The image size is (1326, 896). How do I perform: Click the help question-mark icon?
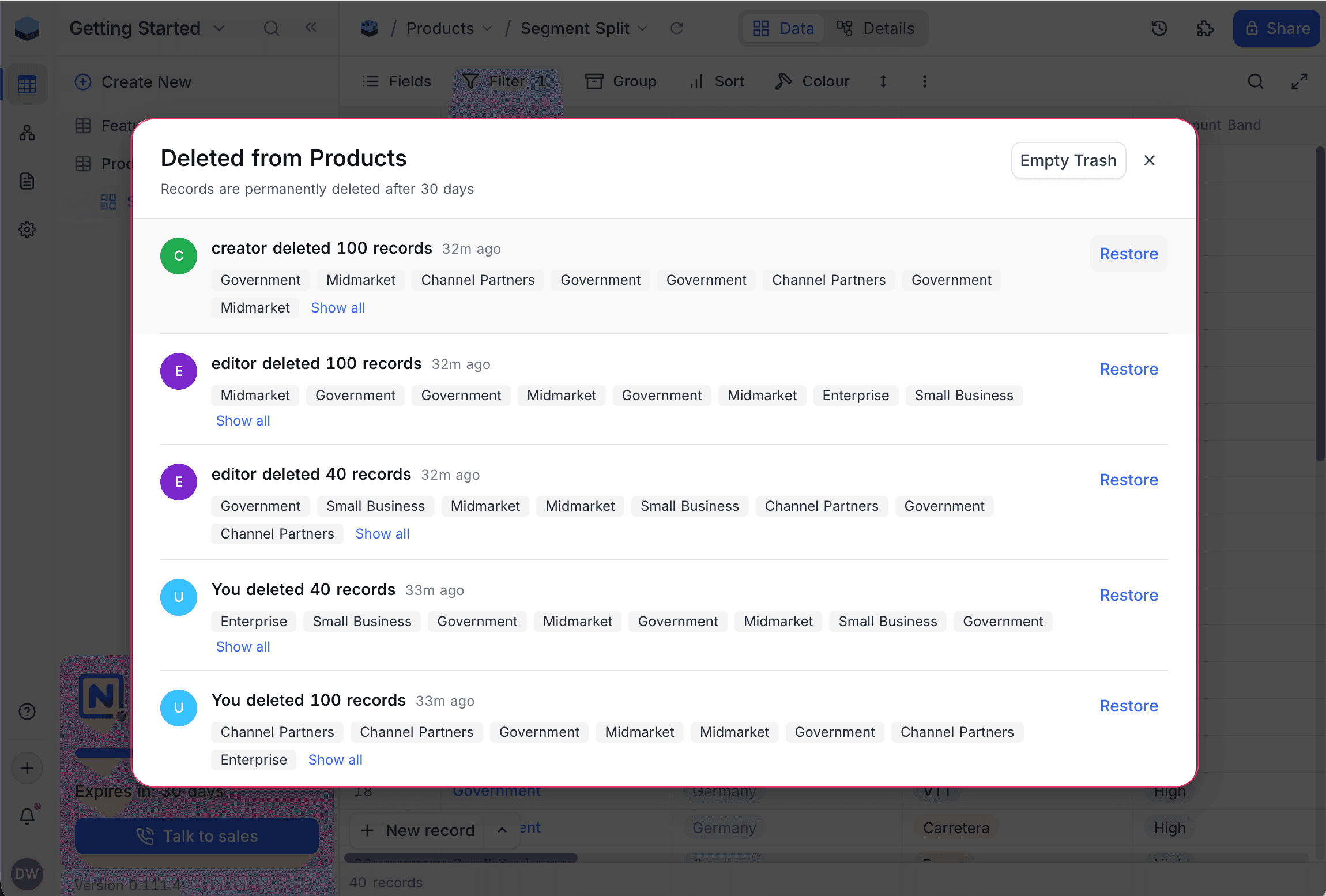pos(27,711)
